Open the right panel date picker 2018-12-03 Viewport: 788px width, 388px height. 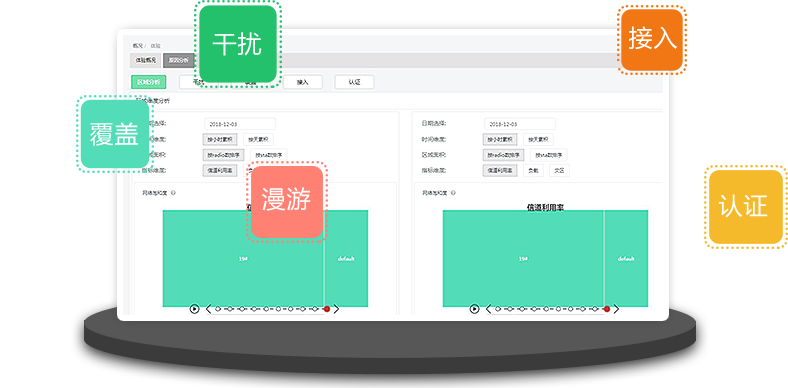(x=520, y=124)
